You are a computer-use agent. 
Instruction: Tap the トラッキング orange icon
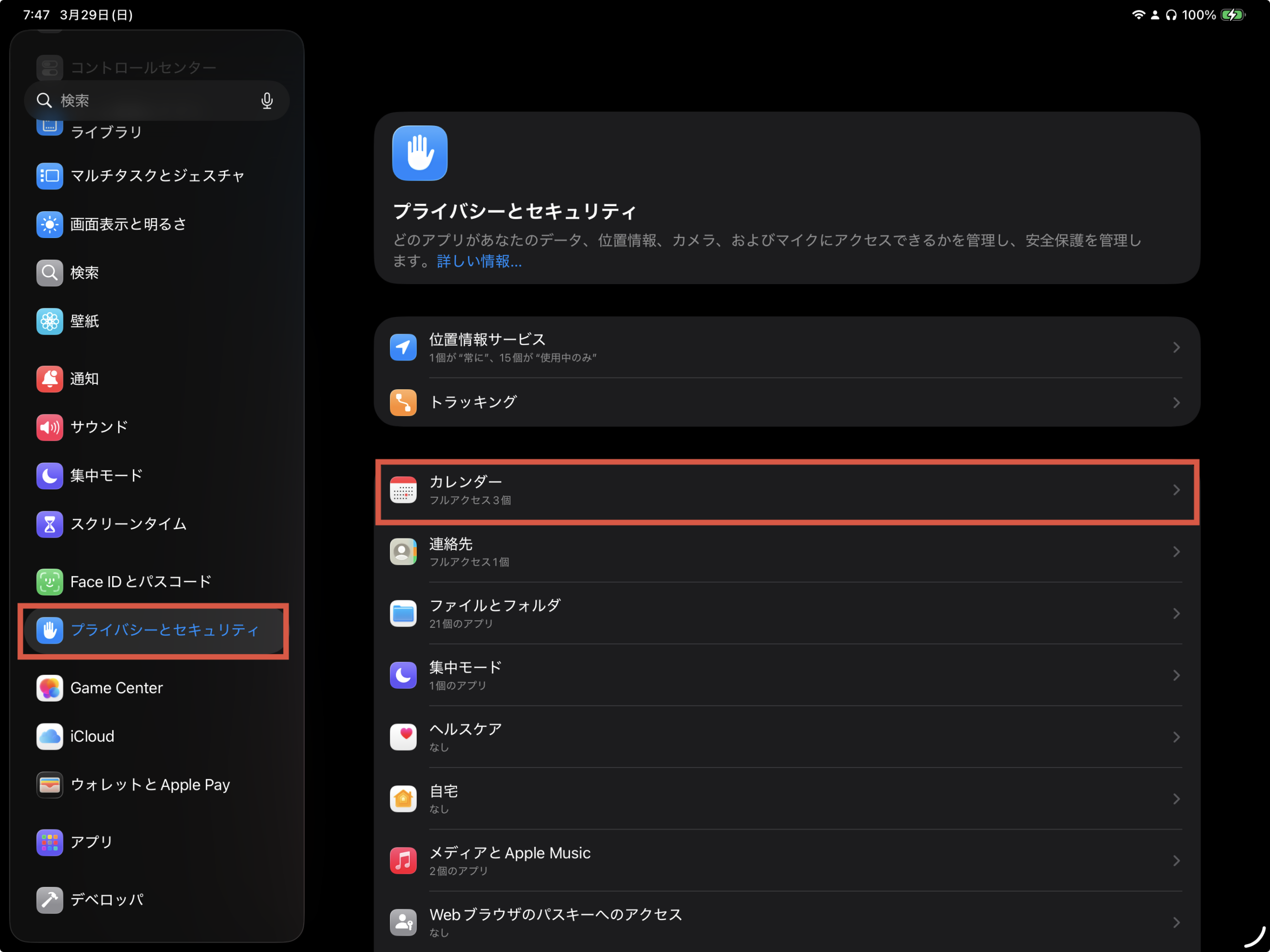pos(403,402)
